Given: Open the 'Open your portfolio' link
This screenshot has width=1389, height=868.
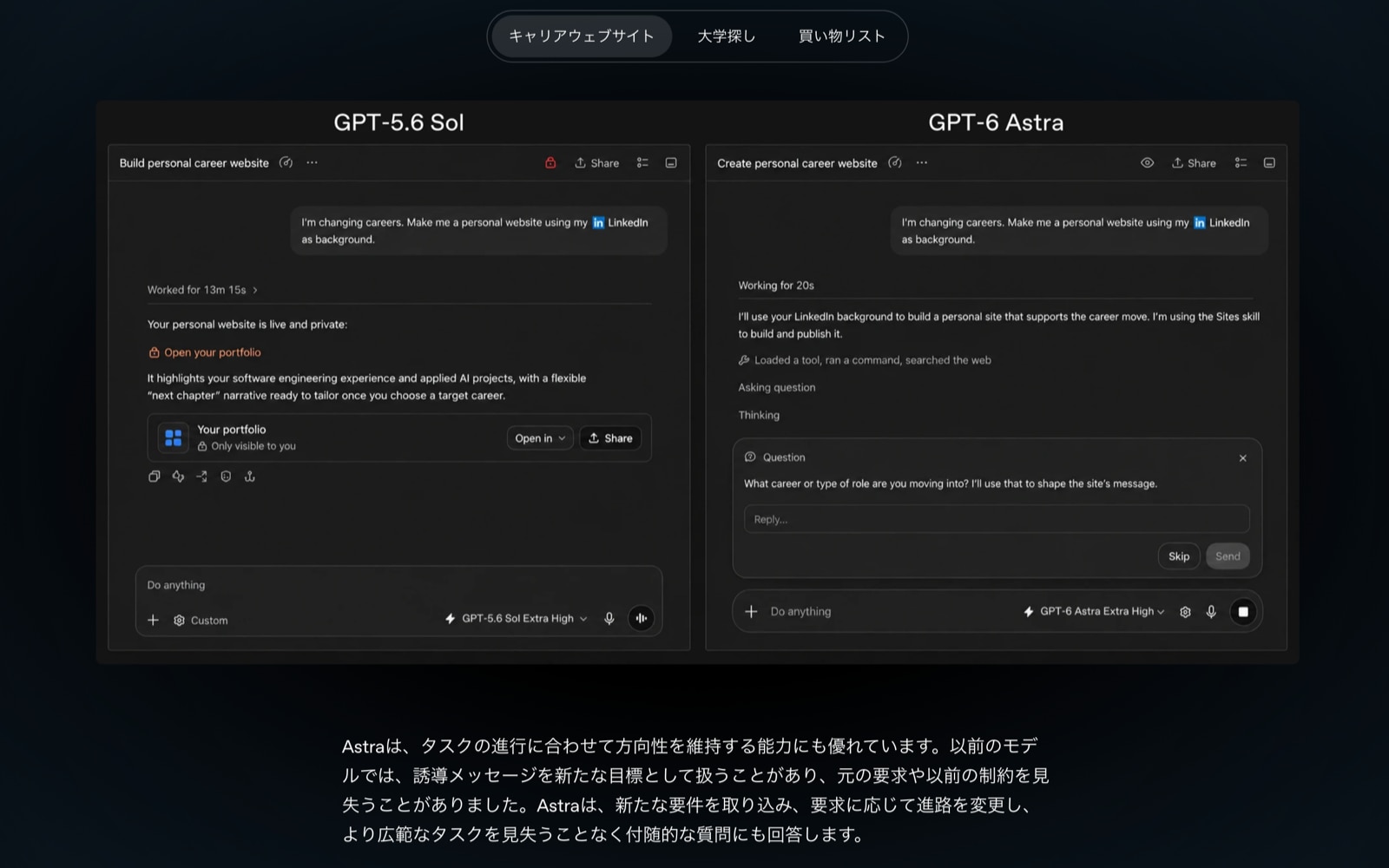Looking at the screenshot, I should coord(205,352).
